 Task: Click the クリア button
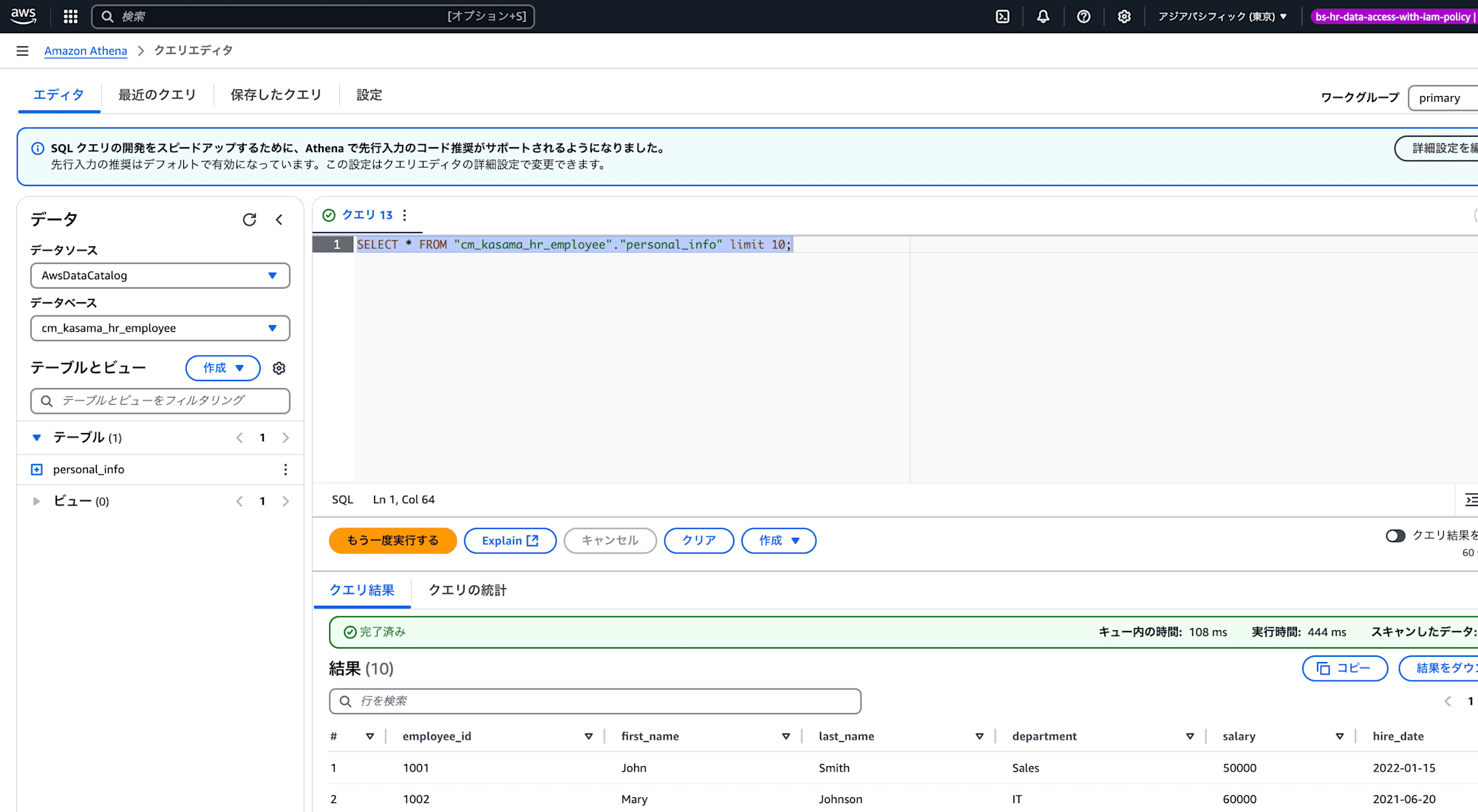pyautogui.click(x=699, y=541)
